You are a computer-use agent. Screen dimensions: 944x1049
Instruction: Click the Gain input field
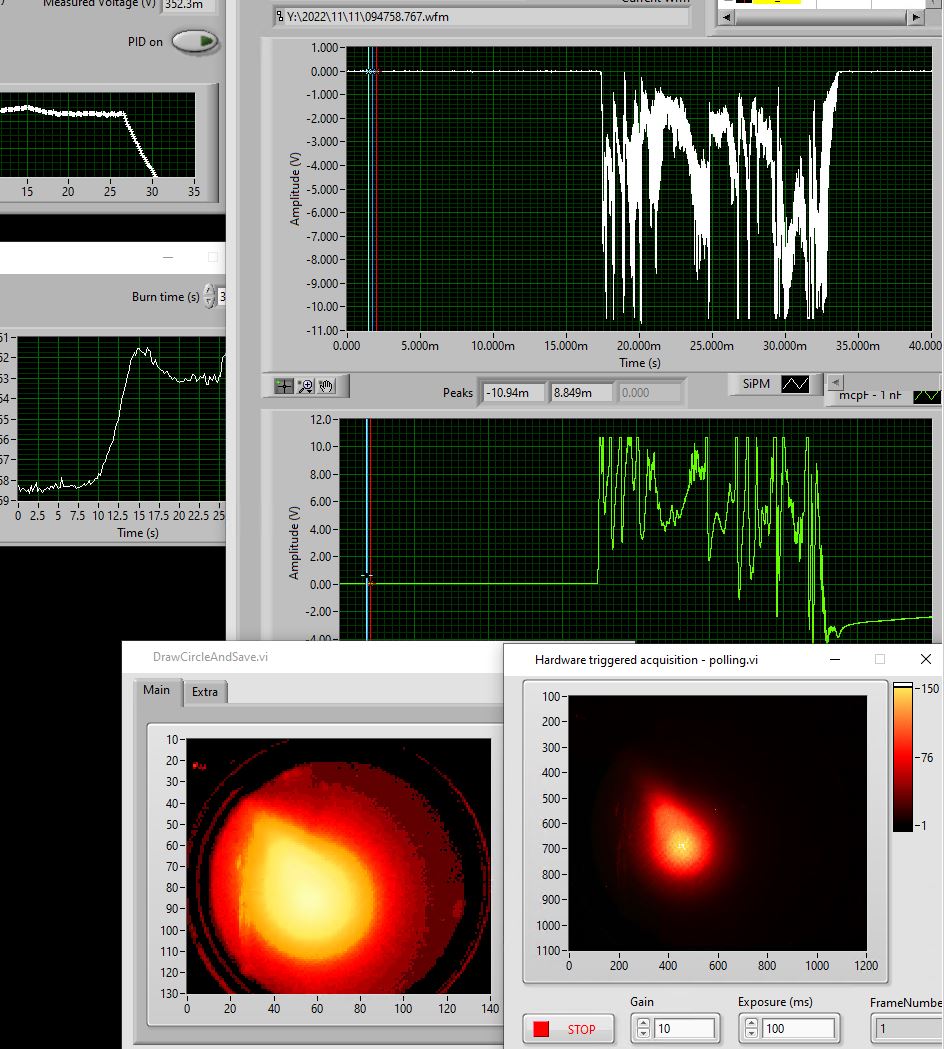(685, 1028)
